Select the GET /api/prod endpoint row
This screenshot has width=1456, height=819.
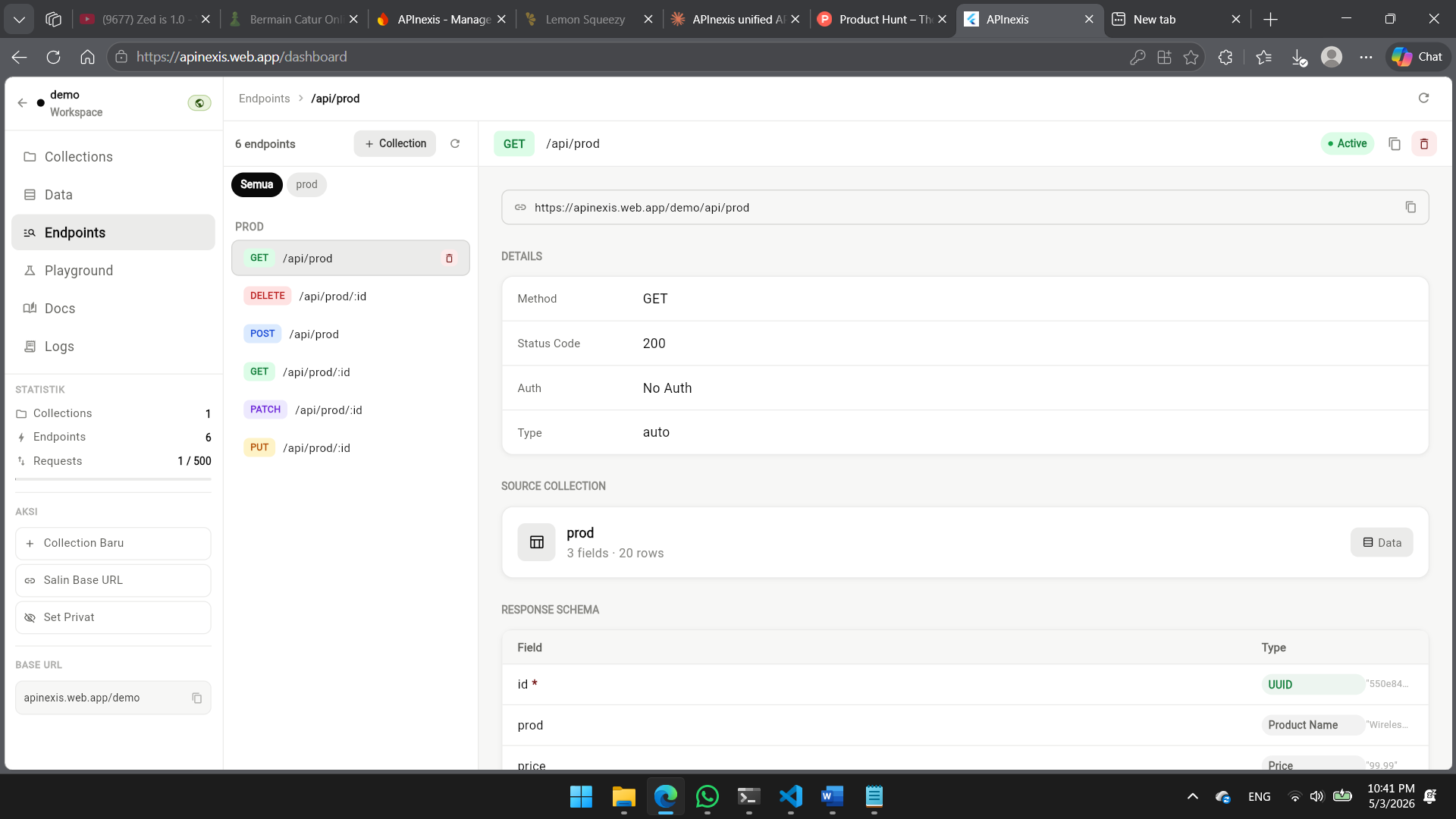click(x=350, y=258)
